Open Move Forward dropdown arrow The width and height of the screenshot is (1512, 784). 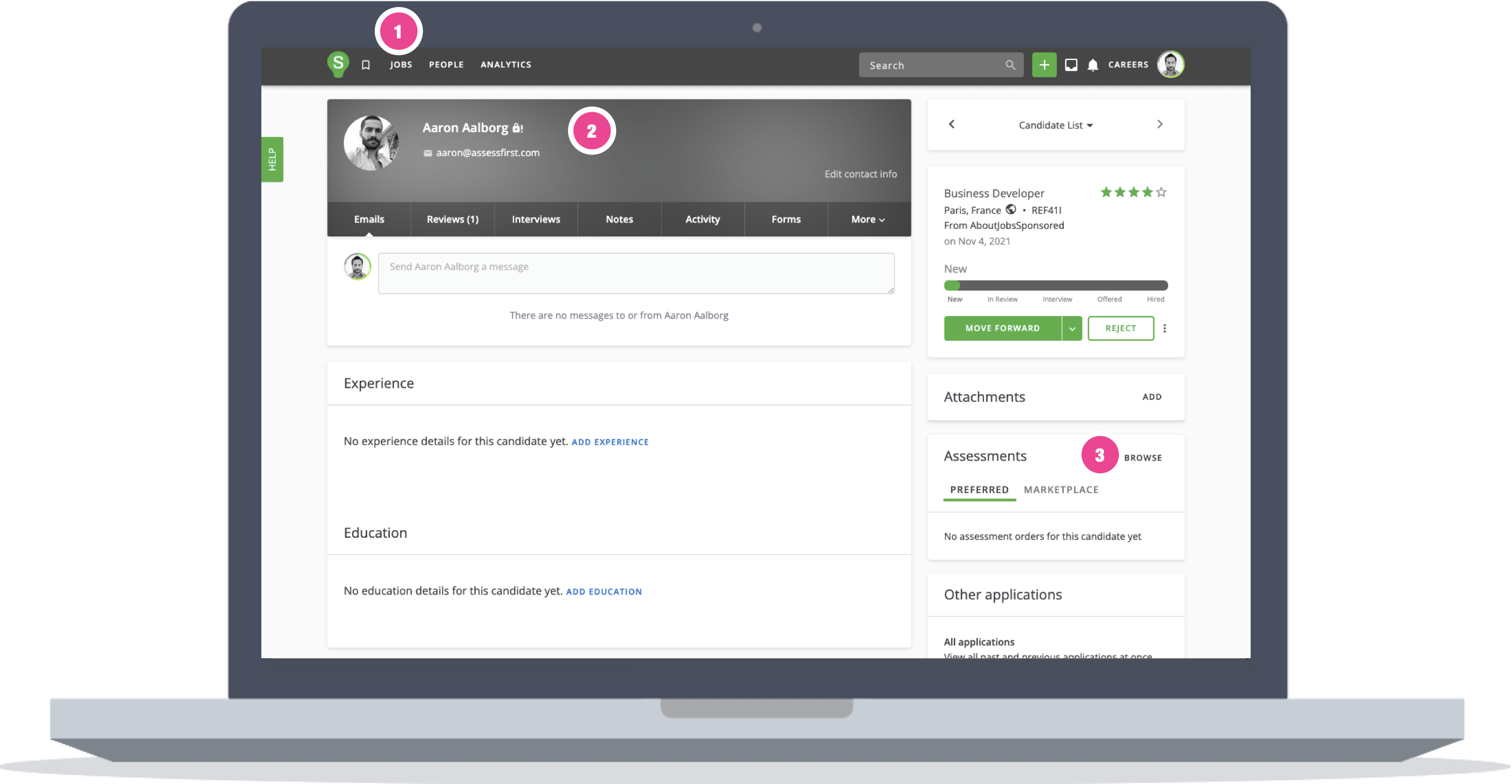1072,329
